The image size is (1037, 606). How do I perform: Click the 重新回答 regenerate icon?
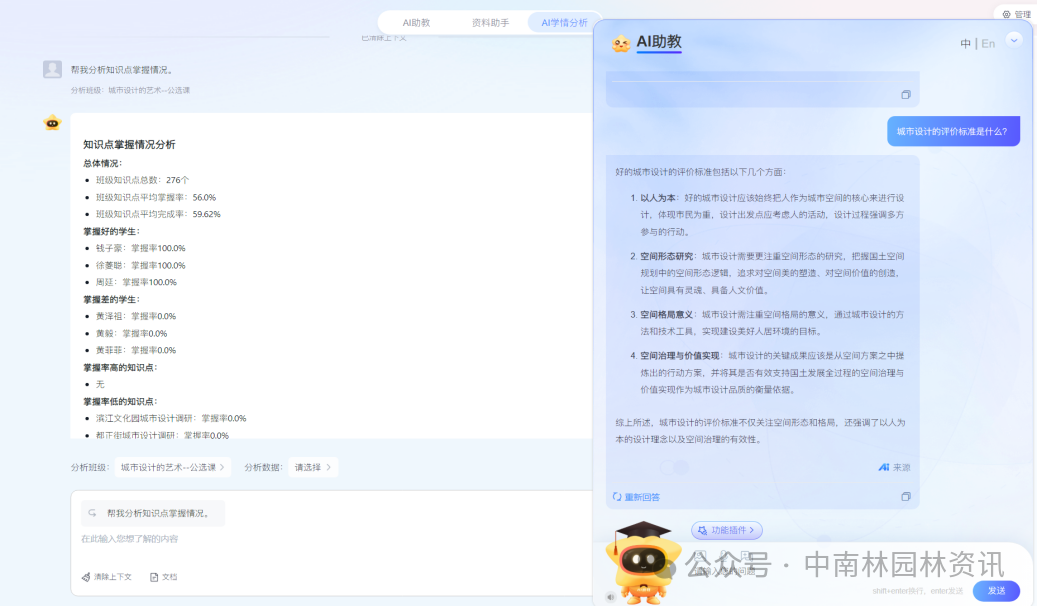(618, 497)
